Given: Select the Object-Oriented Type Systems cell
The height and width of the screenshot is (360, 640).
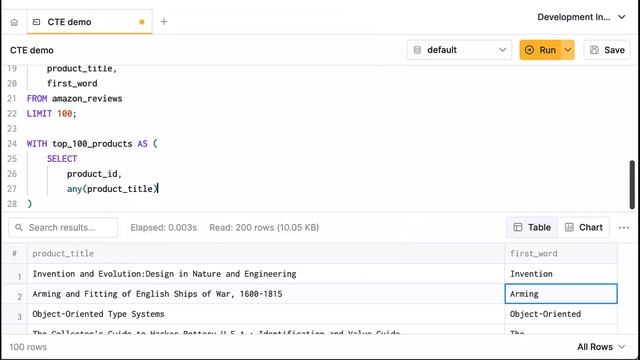Looking at the screenshot, I should [266, 314].
